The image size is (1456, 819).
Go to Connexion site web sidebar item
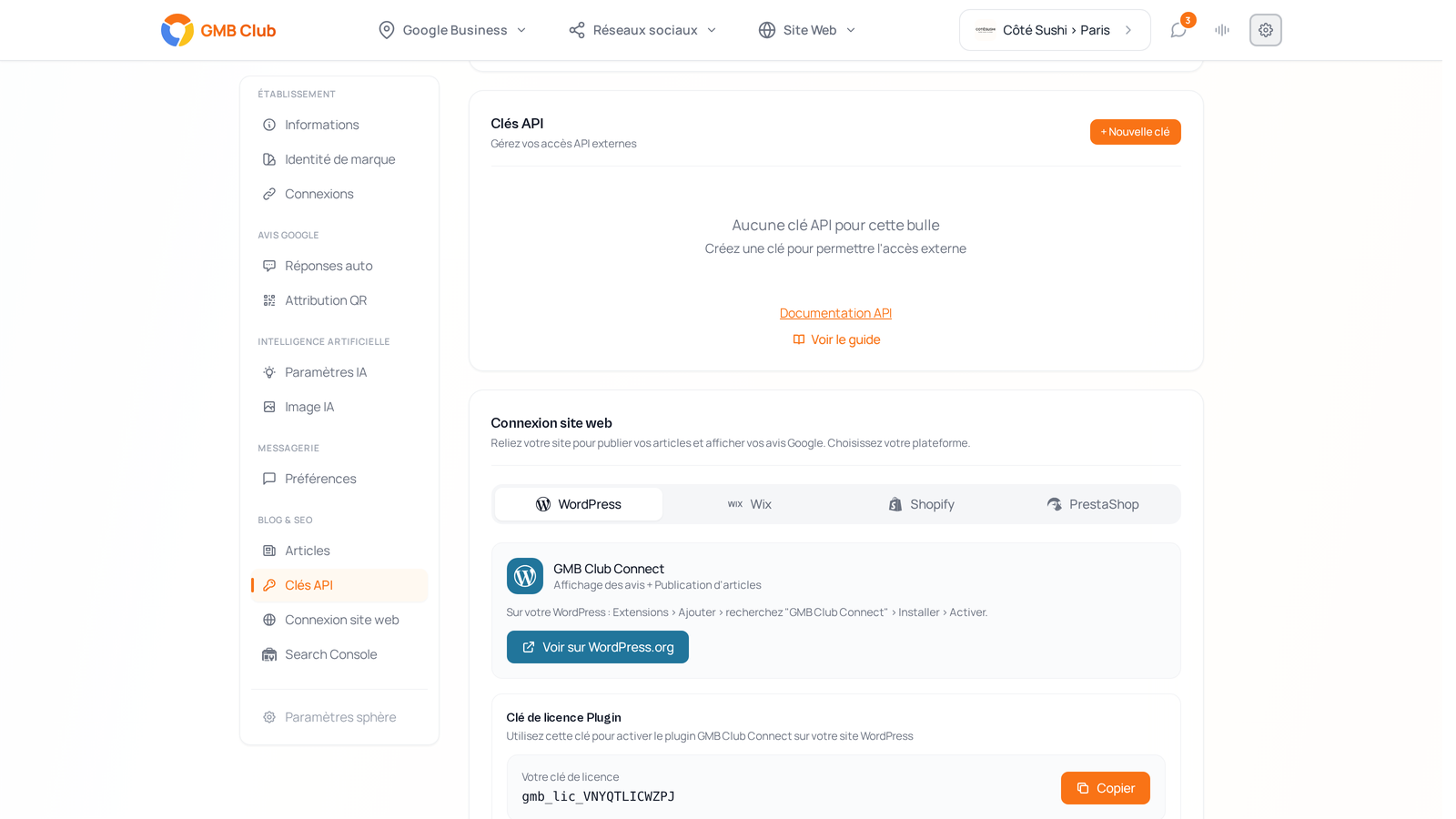point(339,620)
